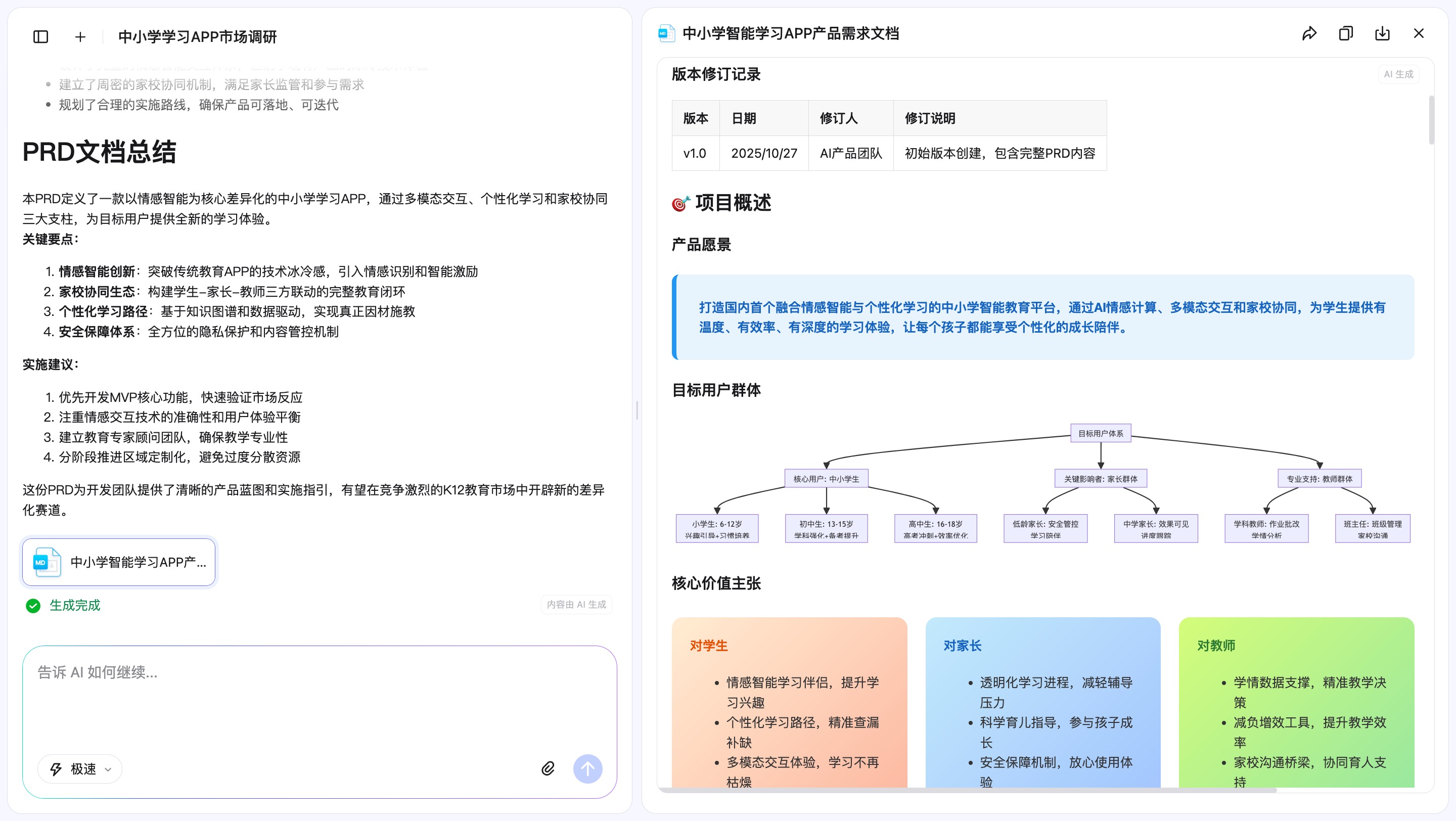Click the 内容由 AI 生成 label

click(x=576, y=605)
